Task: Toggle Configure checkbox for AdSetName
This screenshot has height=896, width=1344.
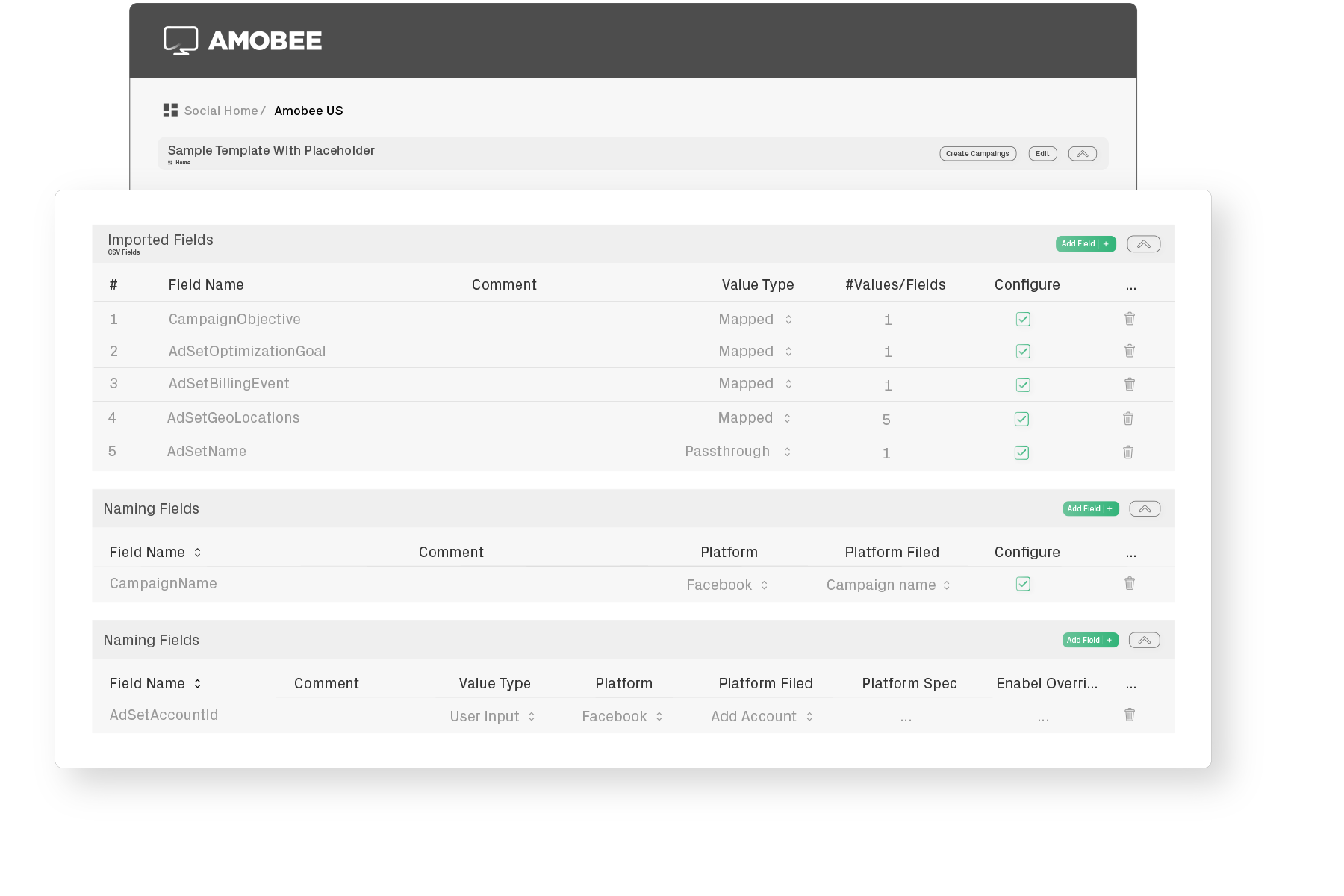Action: (1021, 452)
